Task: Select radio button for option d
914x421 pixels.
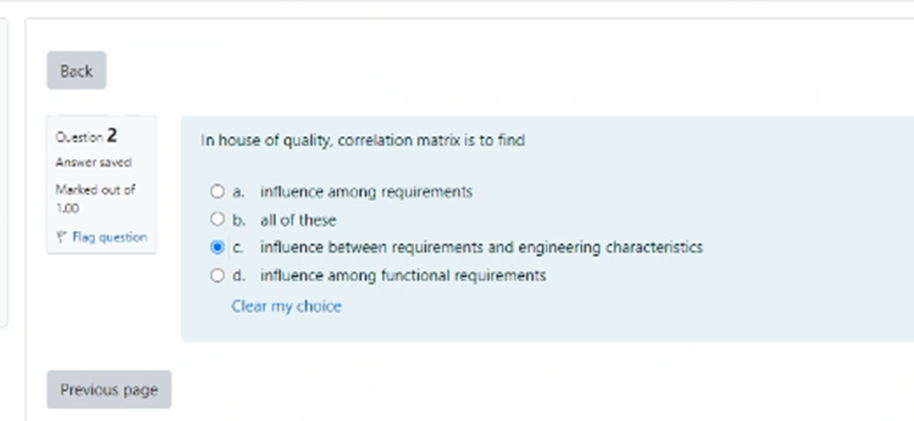Action: click(217, 275)
